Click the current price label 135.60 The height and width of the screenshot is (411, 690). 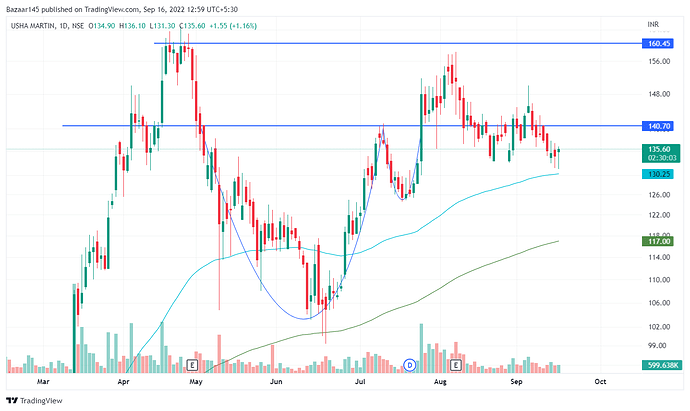click(x=657, y=150)
